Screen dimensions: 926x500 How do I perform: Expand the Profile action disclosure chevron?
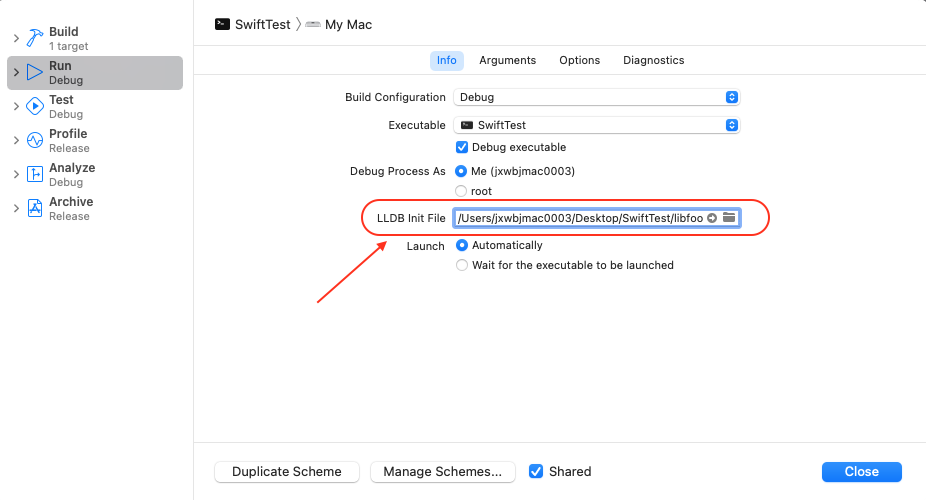coord(17,140)
